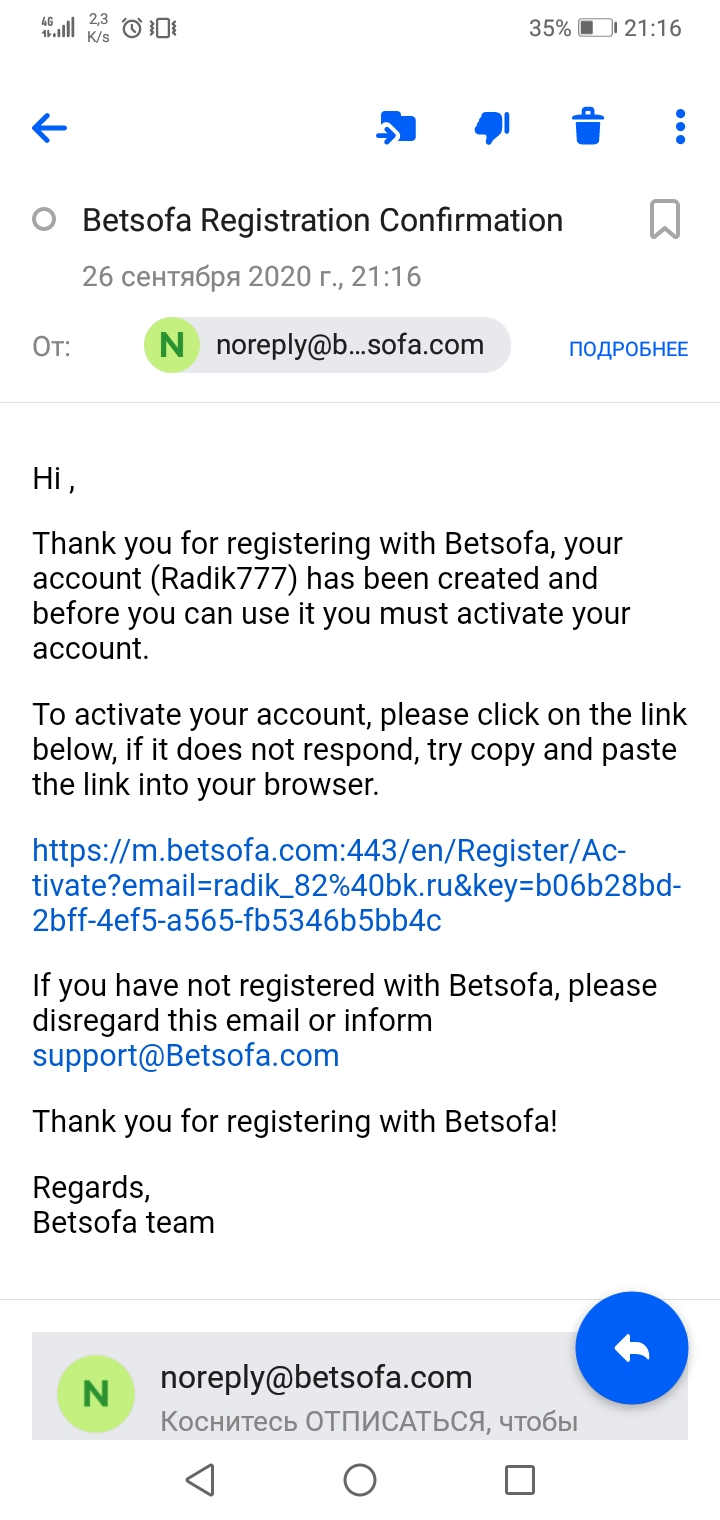720x1520 pixels.
Task: Toggle the unread circle marker
Action: [44, 220]
